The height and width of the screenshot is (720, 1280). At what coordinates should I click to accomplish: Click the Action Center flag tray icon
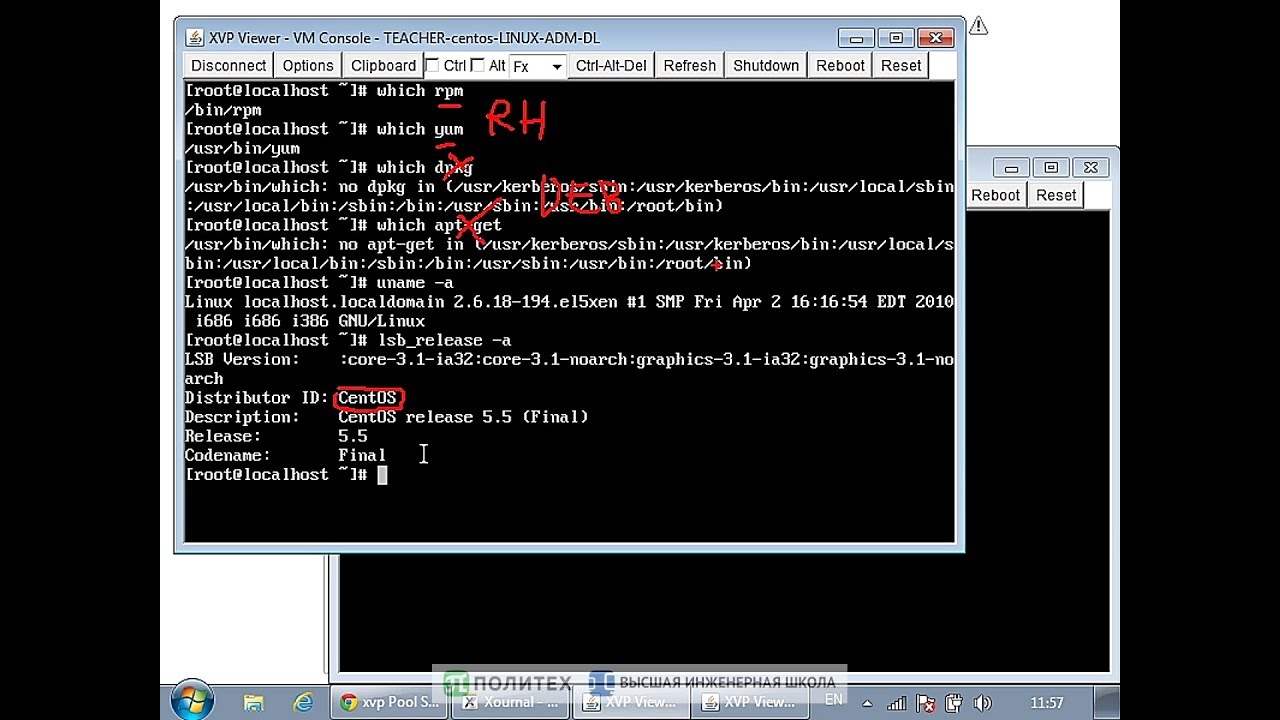click(925, 704)
